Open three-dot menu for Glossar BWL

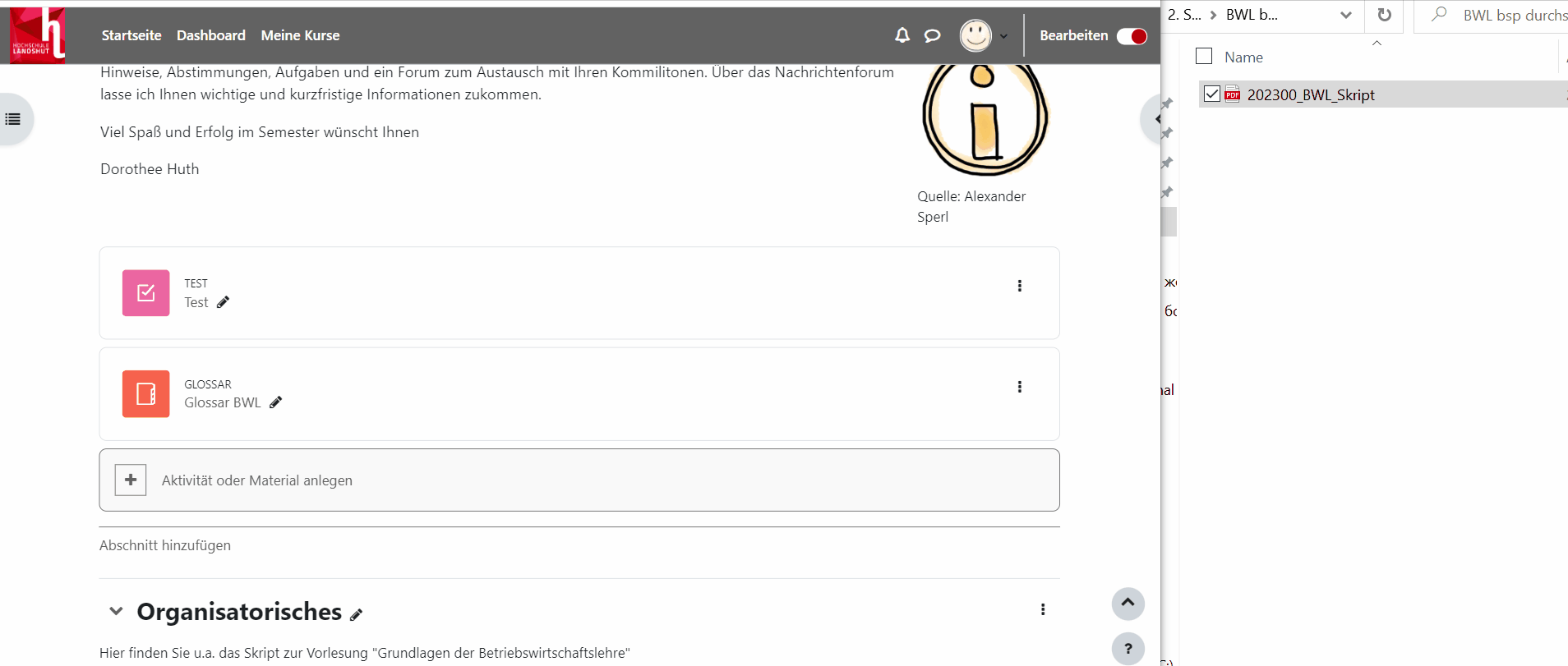pos(1019,387)
